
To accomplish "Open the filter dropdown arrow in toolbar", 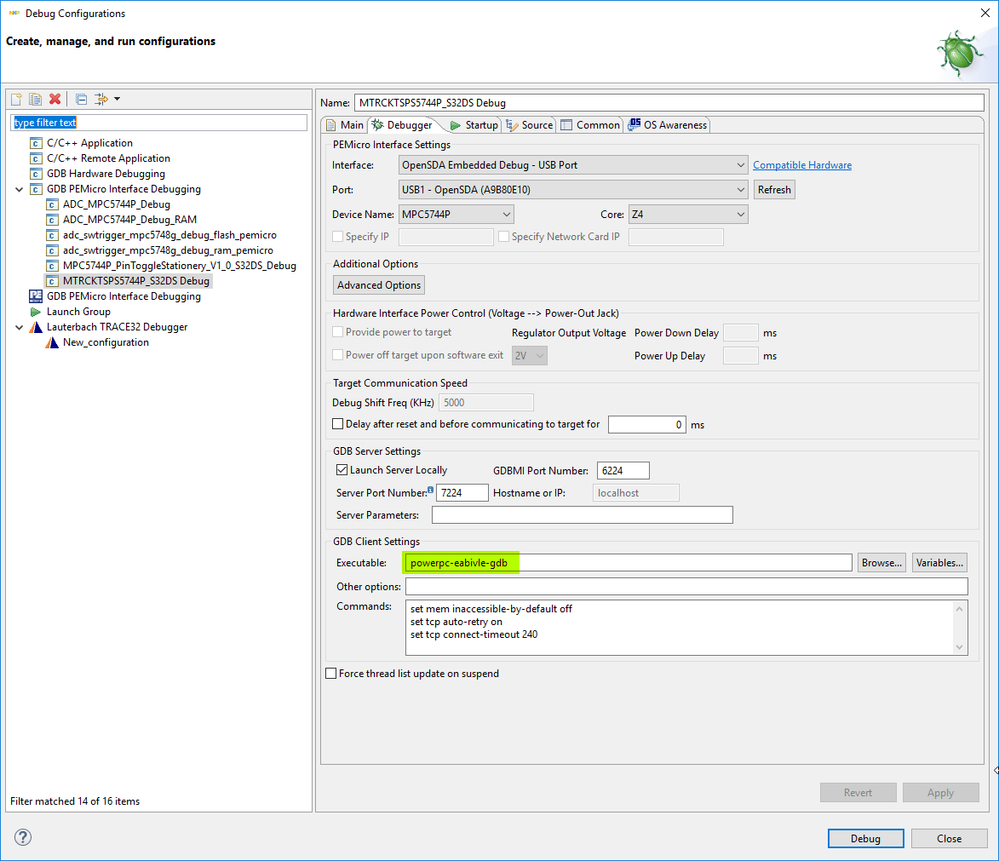I will pyautogui.click(x=117, y=99).
